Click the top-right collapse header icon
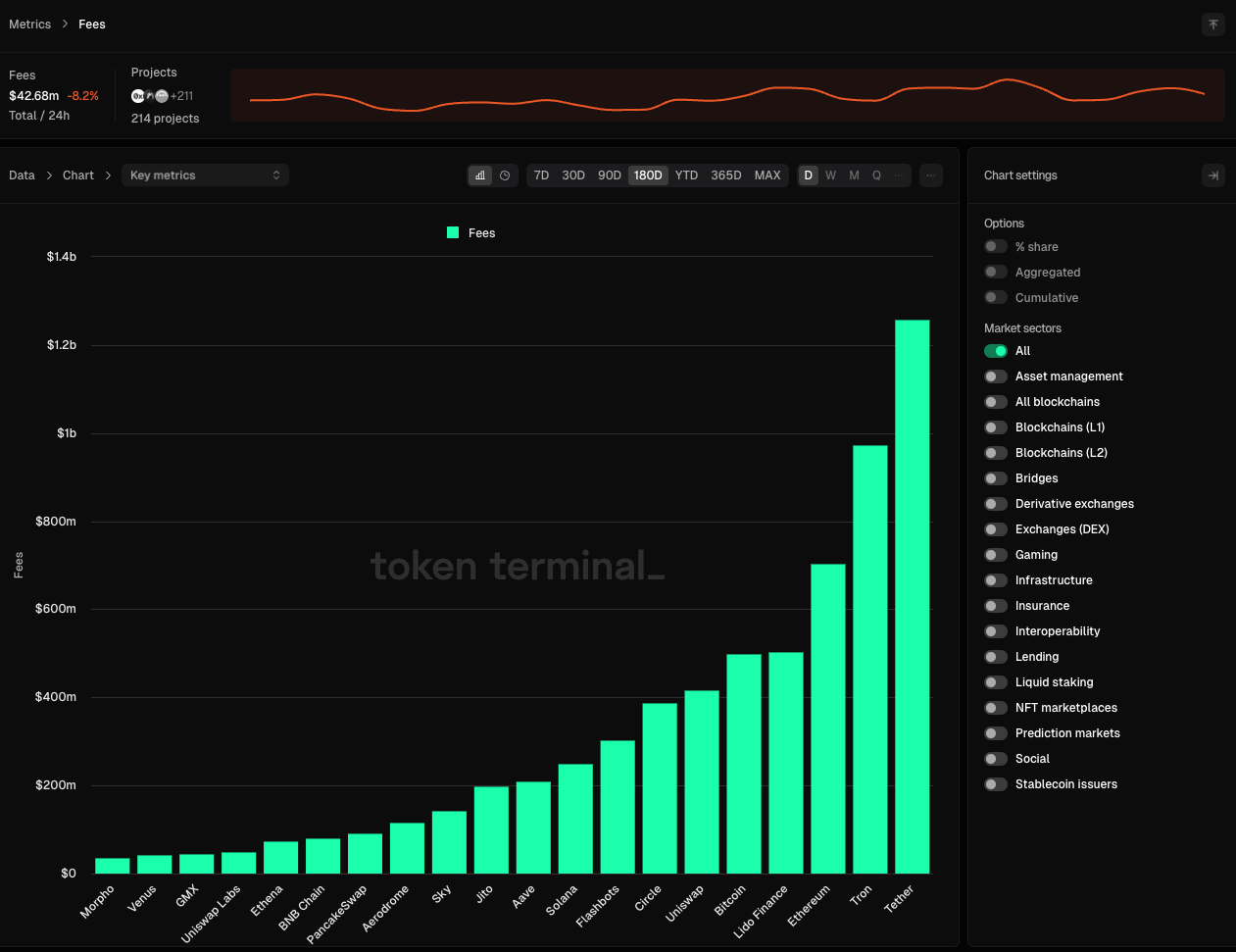 click(x=1213, y=25)
